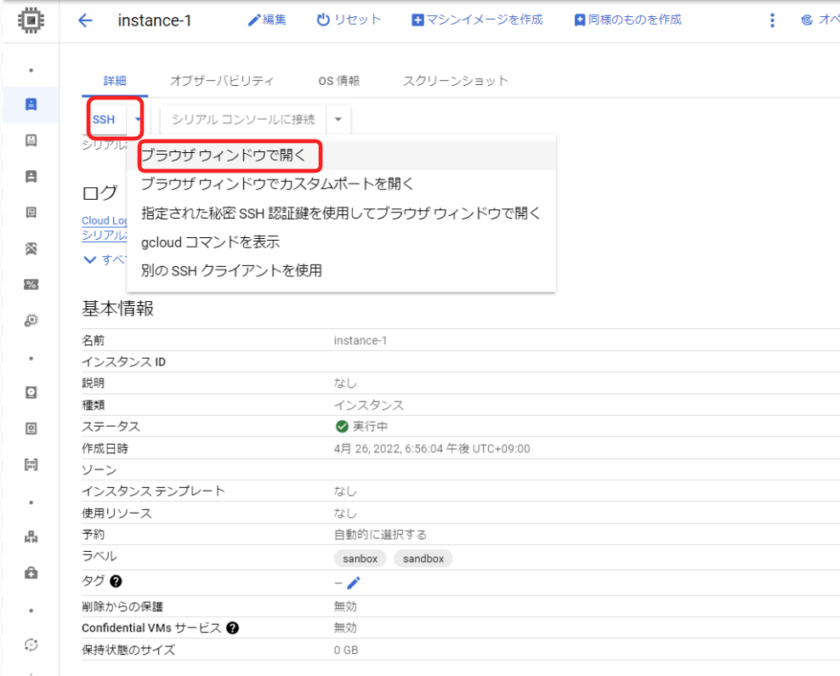Click the 削除からの保護 value 無効
The height and width of the screenshot is (676, 840).
(345, 606)
